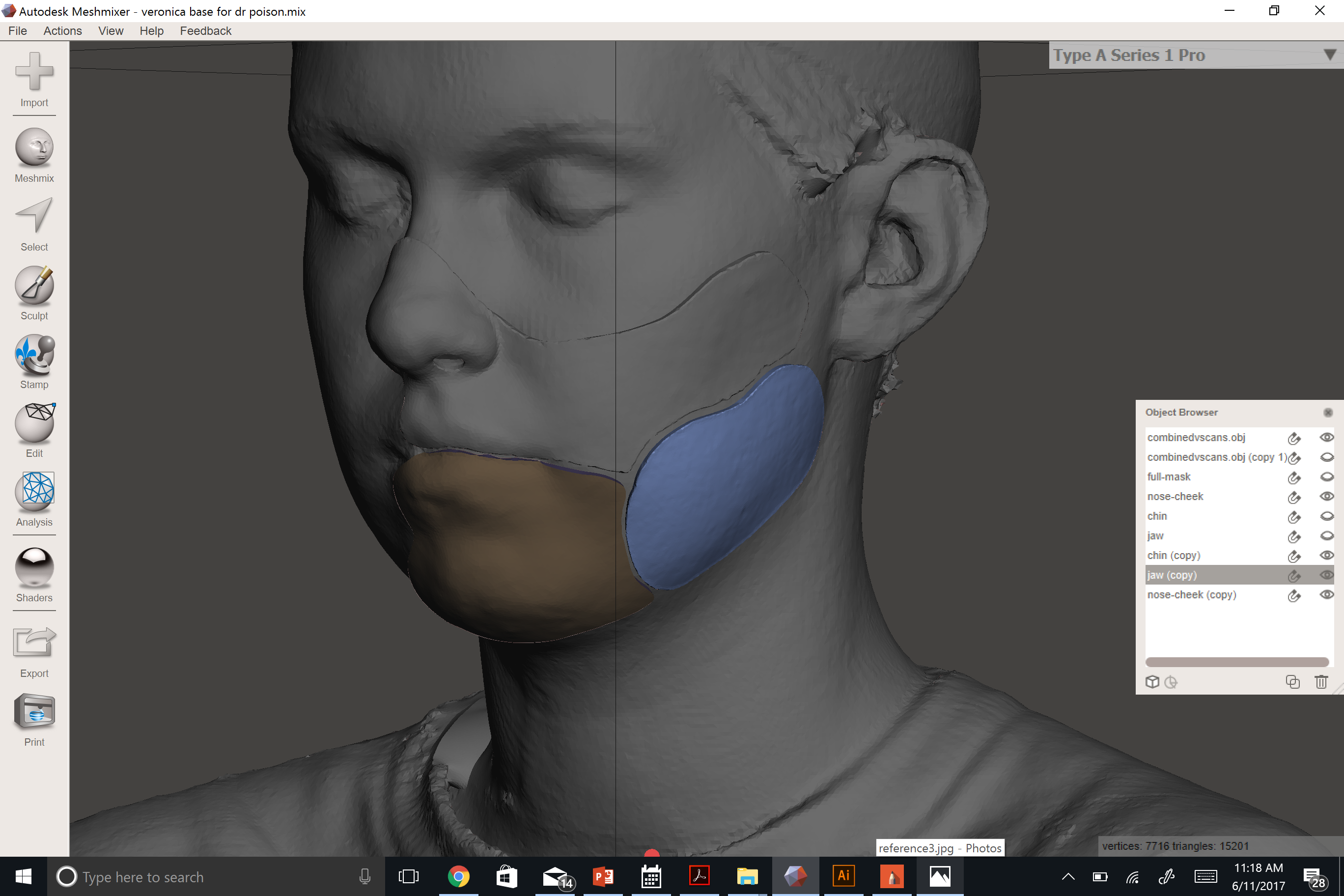
Task: Open the File menu
Action: 18,31
